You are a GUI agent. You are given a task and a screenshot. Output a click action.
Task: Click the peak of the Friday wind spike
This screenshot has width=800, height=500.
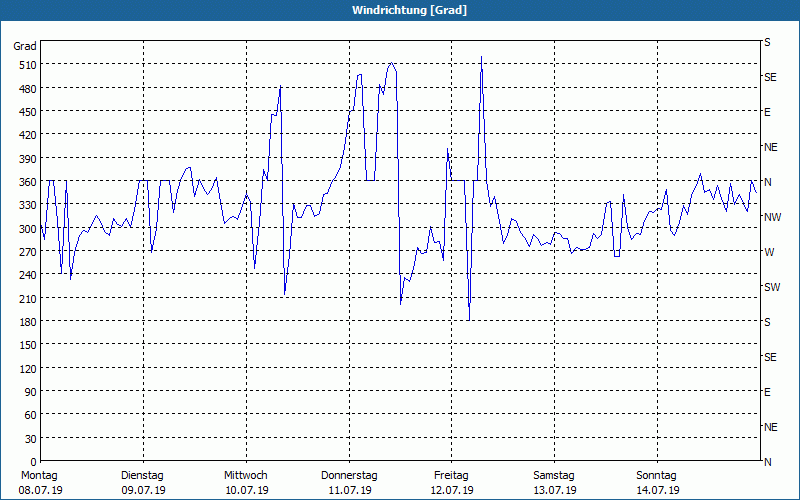[x=481, y=57]
